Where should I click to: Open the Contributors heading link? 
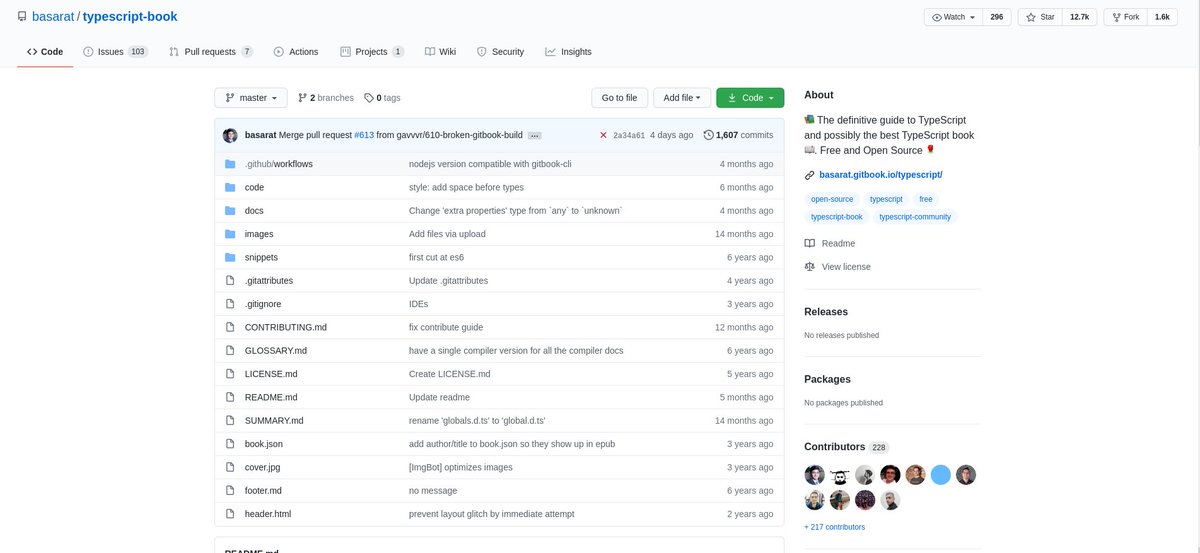(834, 447)
